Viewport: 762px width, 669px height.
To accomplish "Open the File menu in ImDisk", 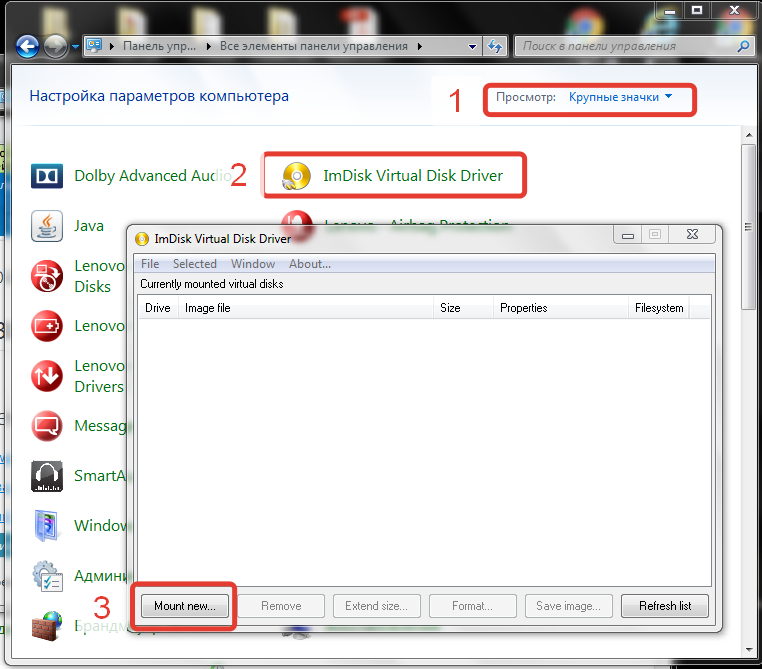I will 150,264.
